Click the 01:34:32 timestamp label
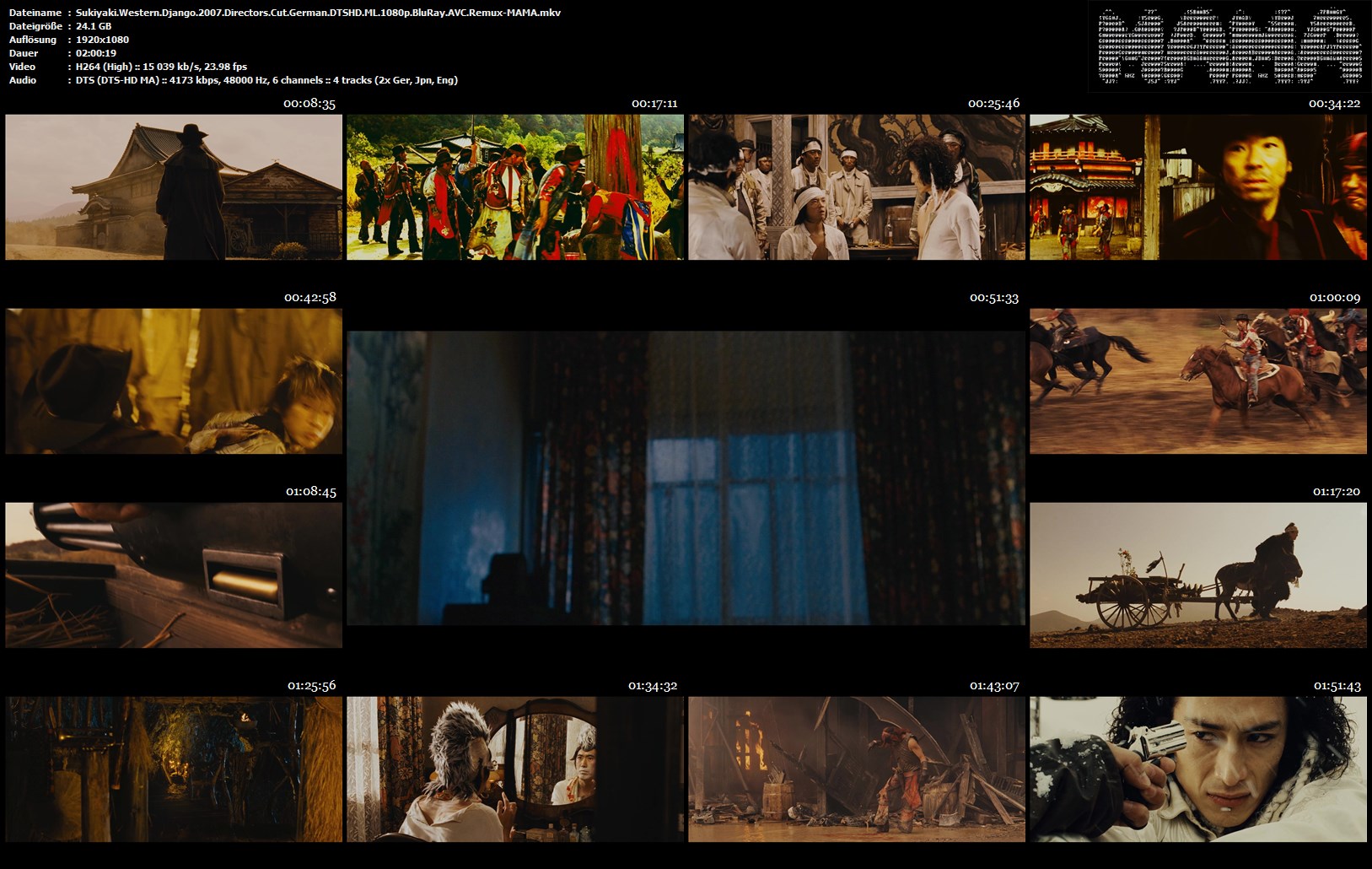This screenshot has width=1372, height=869. (x=653, y=686)
